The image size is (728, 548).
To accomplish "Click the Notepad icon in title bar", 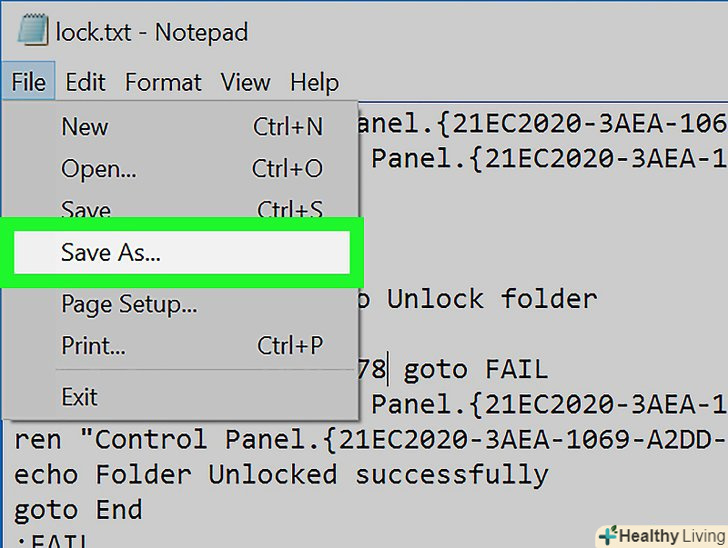I will (32, 32).
